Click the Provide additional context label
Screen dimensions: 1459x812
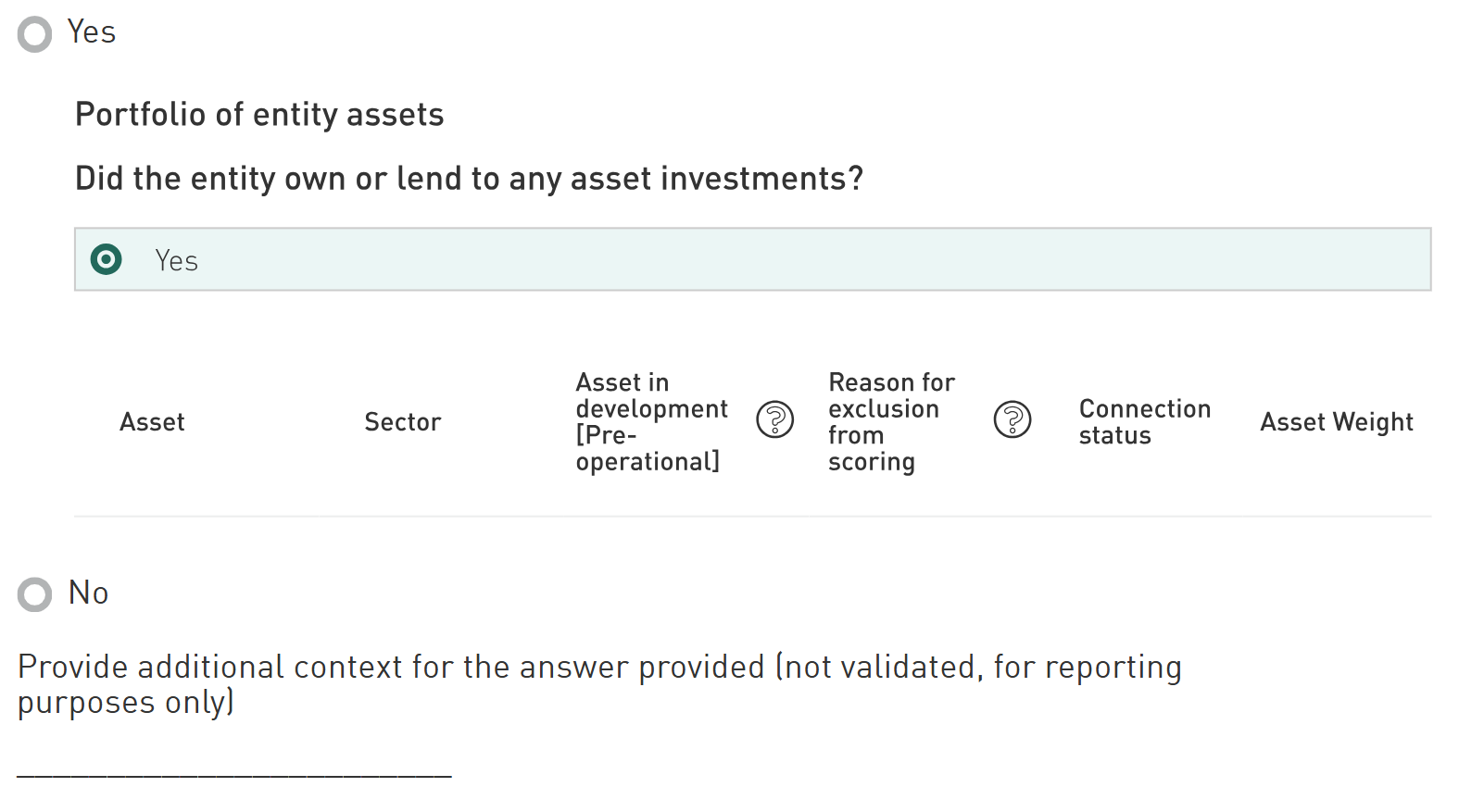(x=598, y=684)
